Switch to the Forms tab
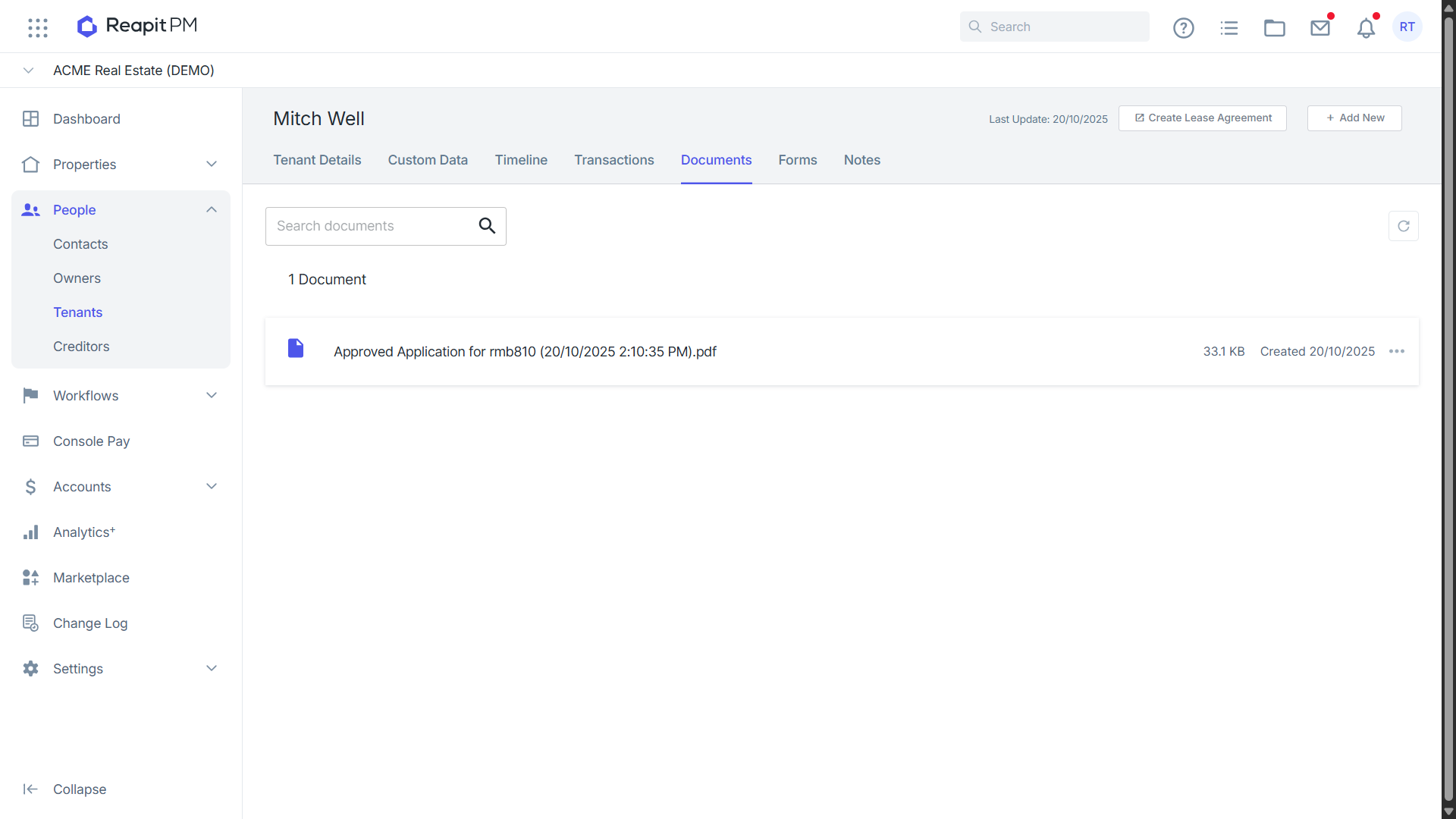 pyautogui.click(x=798, y=160)
